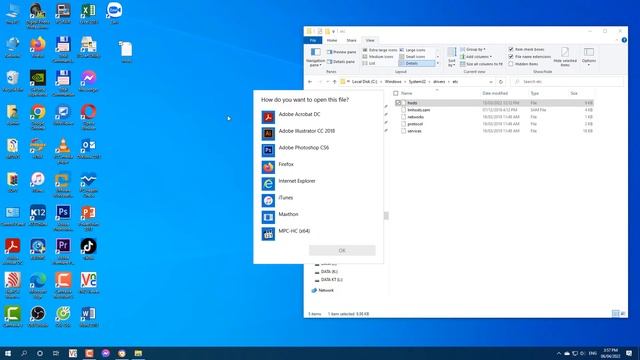
Task: Choose Extra large icons layout
Action: 380,50
